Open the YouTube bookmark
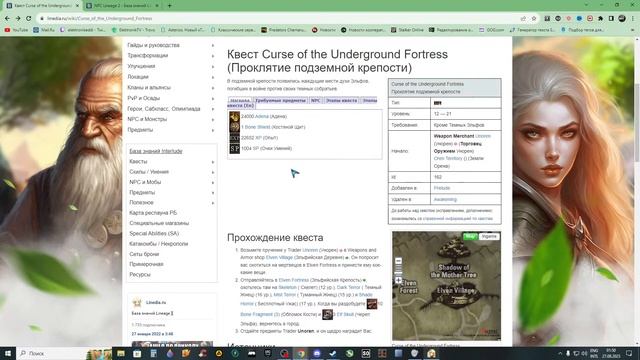Screen dimensions: 640x360 tap(16, 30)
